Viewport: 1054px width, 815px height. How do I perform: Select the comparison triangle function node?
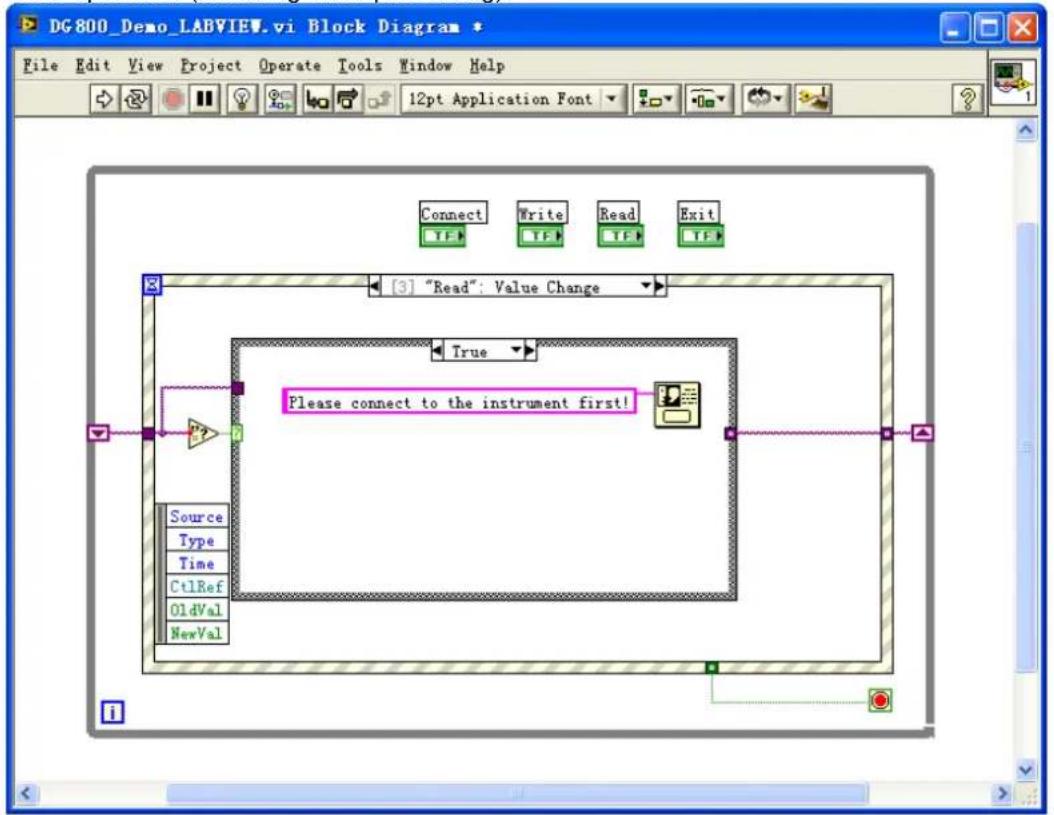coord(202,434)
